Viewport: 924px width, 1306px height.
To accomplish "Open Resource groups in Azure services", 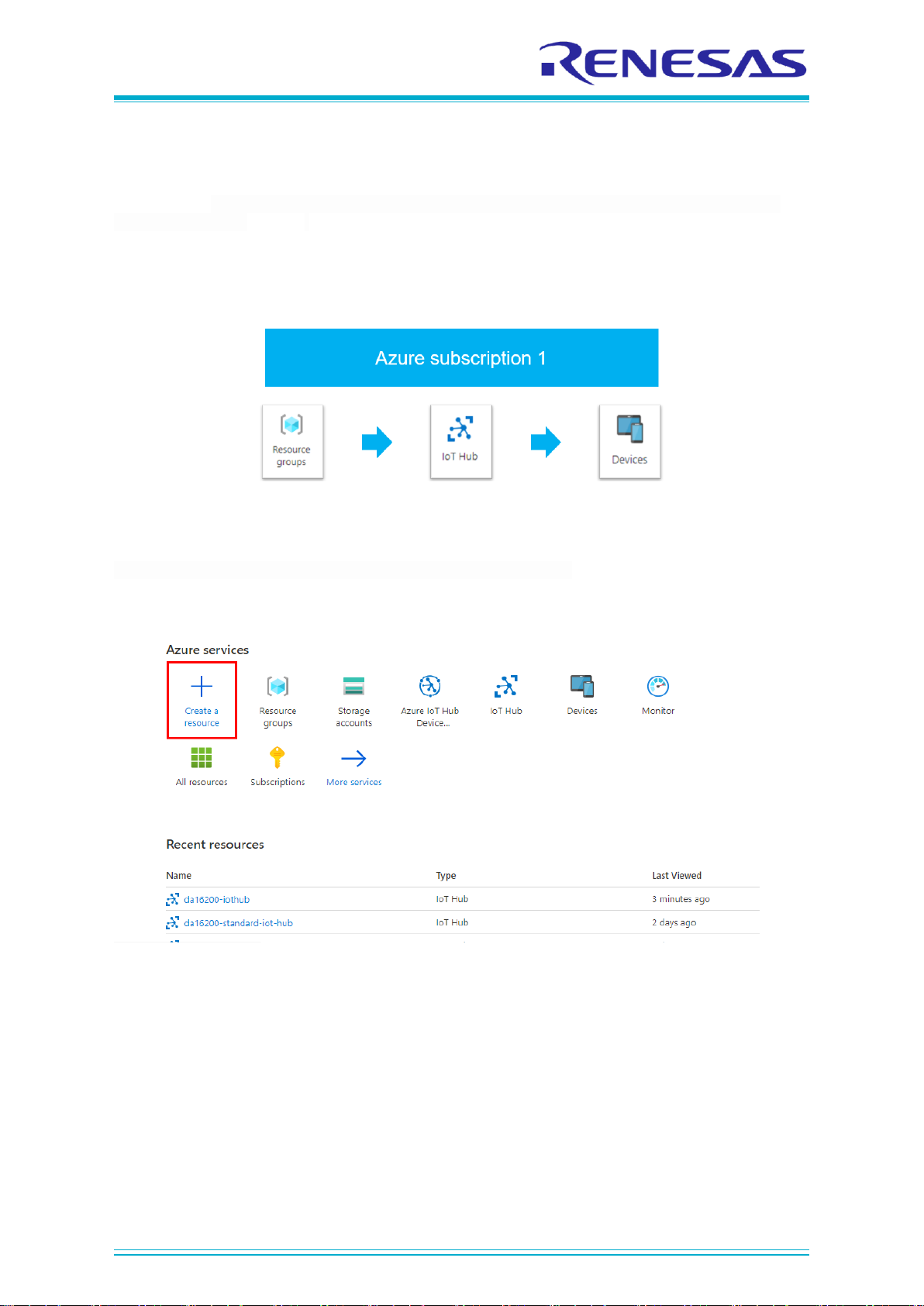I will click(278, 701).
